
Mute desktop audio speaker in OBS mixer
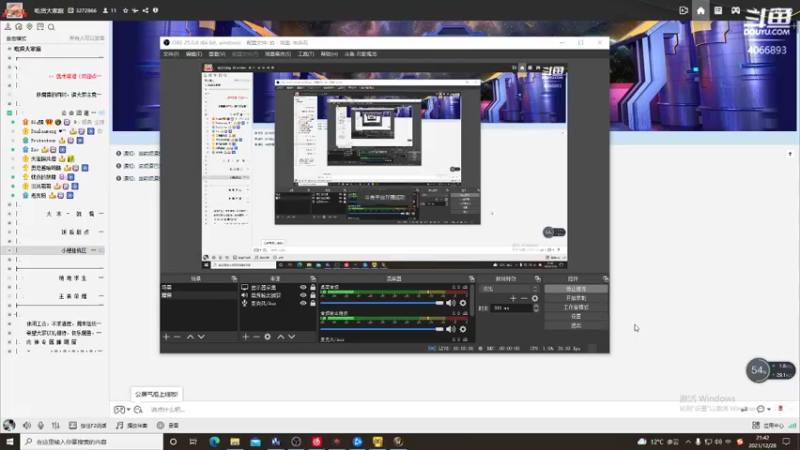point(451,303)
